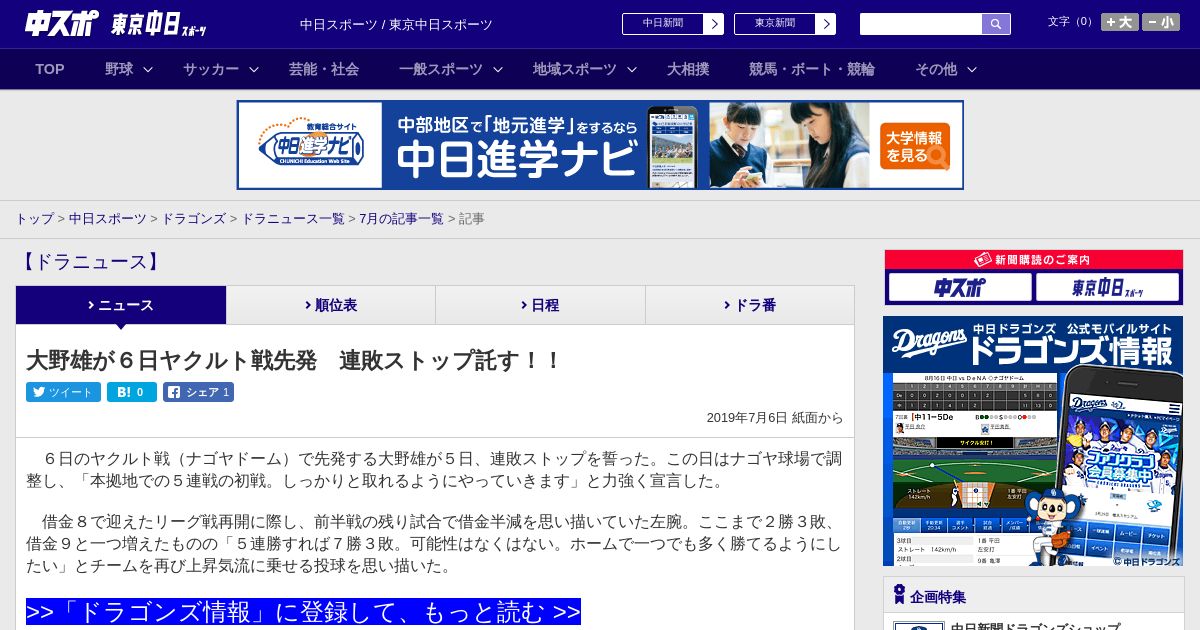Click 「ドラゴンズ情報」に登録して、もっと読む link
Viewport: 1200px width, 630px height.
pyautogui.click(x=303, y=612)
